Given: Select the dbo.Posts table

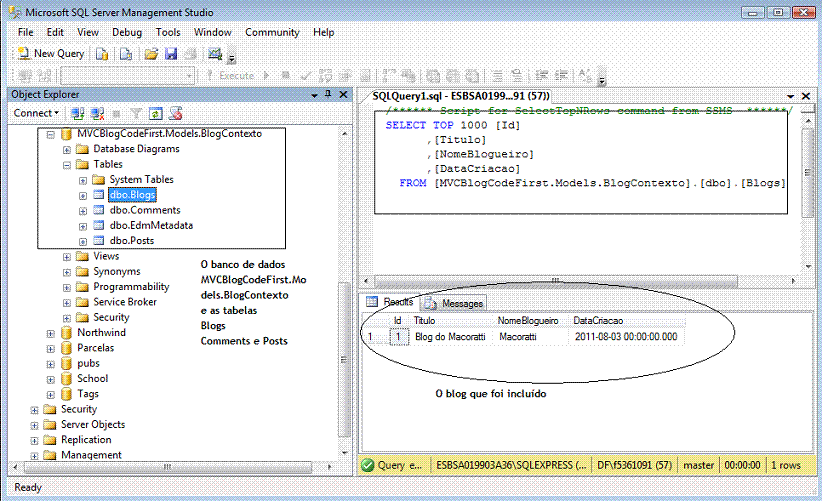Looking at the screenshot, I should [x=132, y=241].
